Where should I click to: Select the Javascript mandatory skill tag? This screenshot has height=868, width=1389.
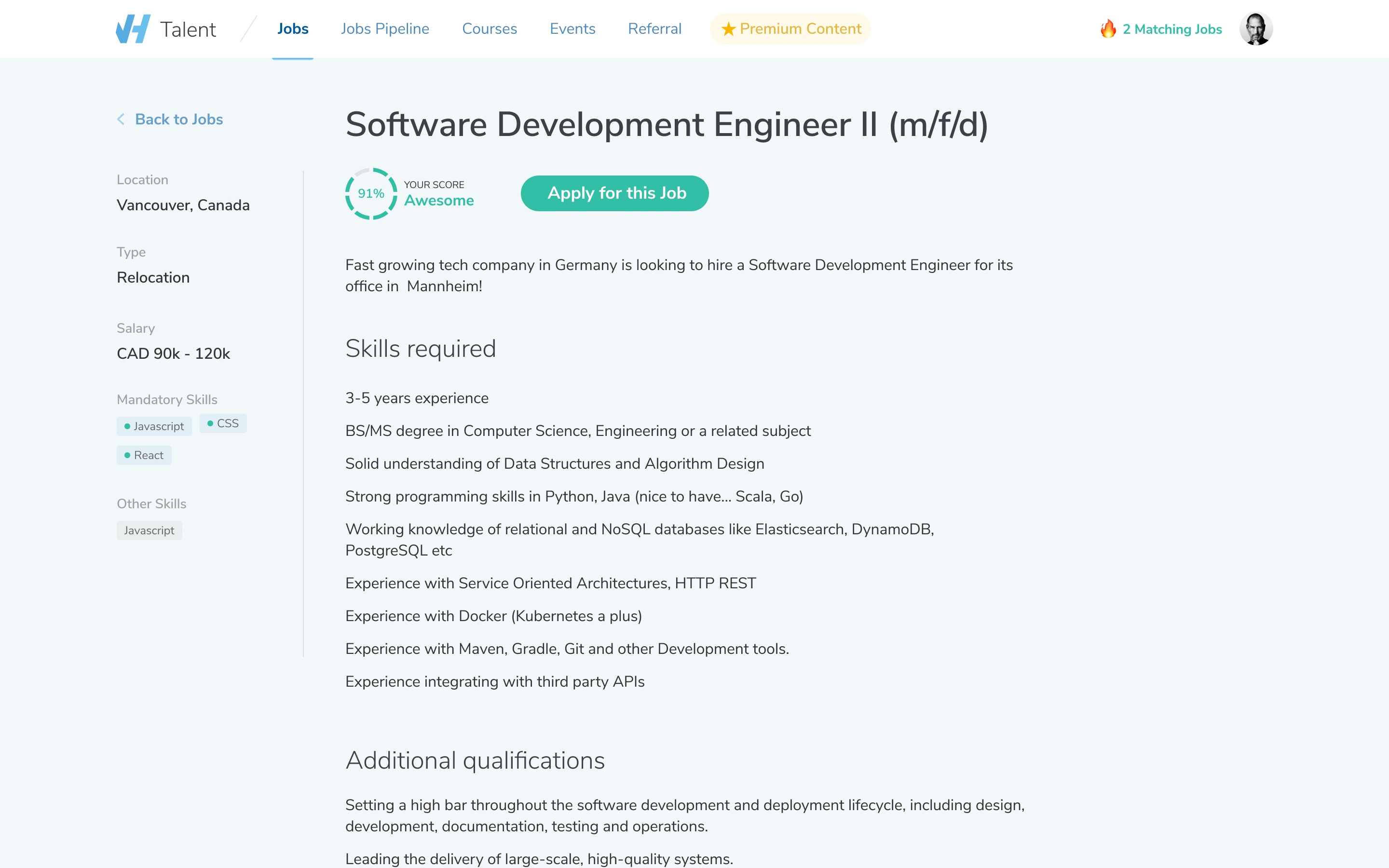click(x=154, y=426)
